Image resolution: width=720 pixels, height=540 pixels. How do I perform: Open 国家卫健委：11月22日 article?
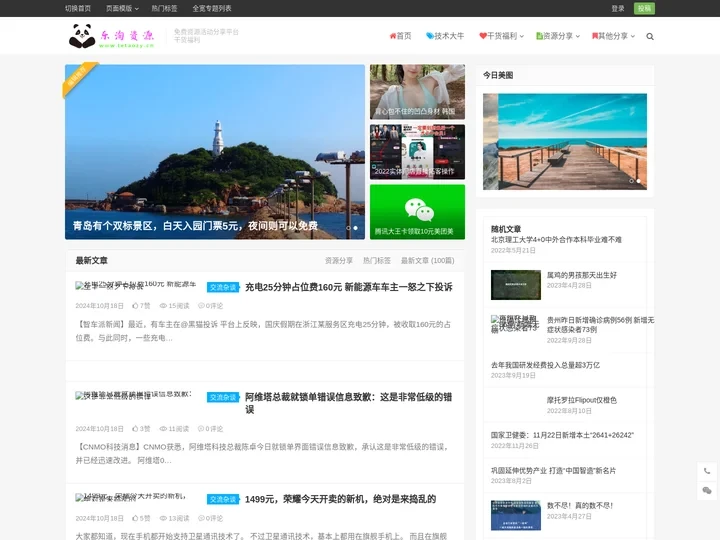(x=562, y=435)
